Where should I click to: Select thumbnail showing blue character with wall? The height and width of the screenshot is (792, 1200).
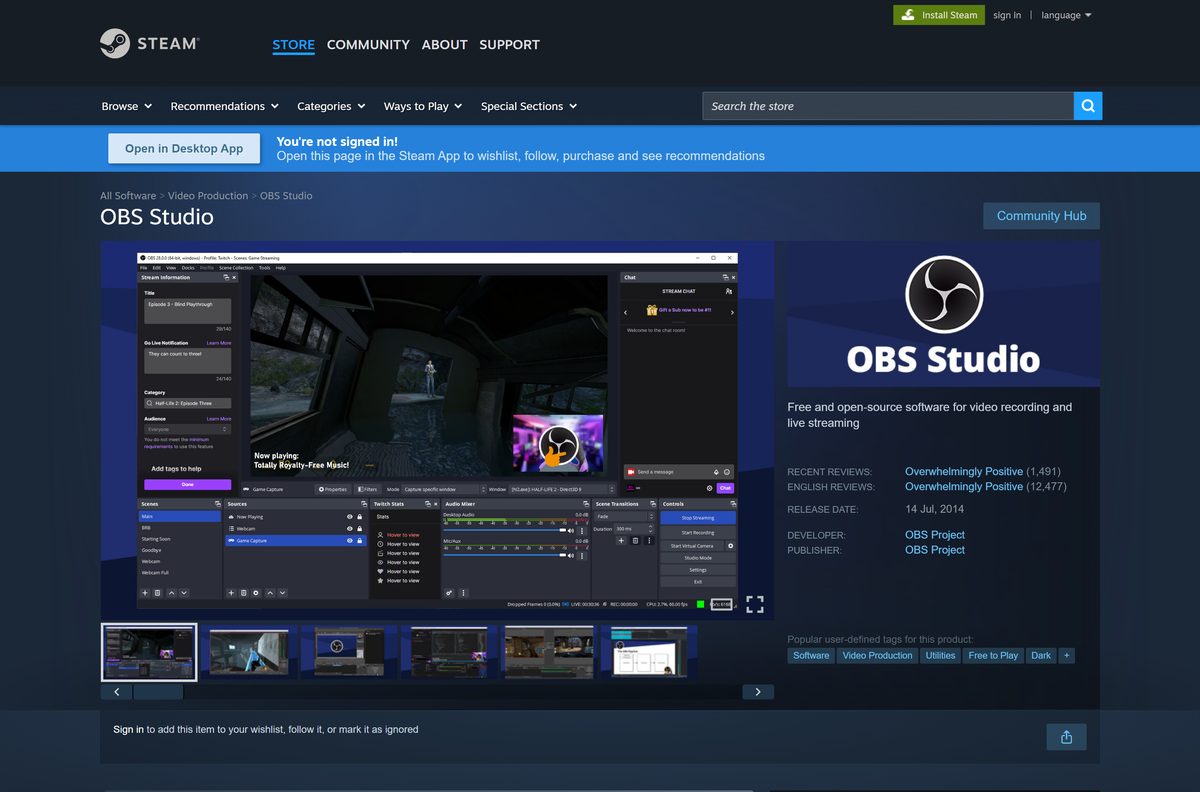click(x=249, y=652)
